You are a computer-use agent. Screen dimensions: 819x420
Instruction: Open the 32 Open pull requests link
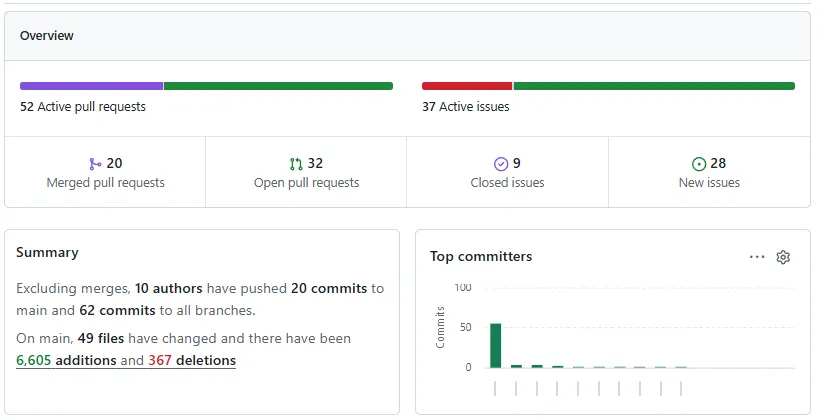pyautogui.click(x=307, y=173)
